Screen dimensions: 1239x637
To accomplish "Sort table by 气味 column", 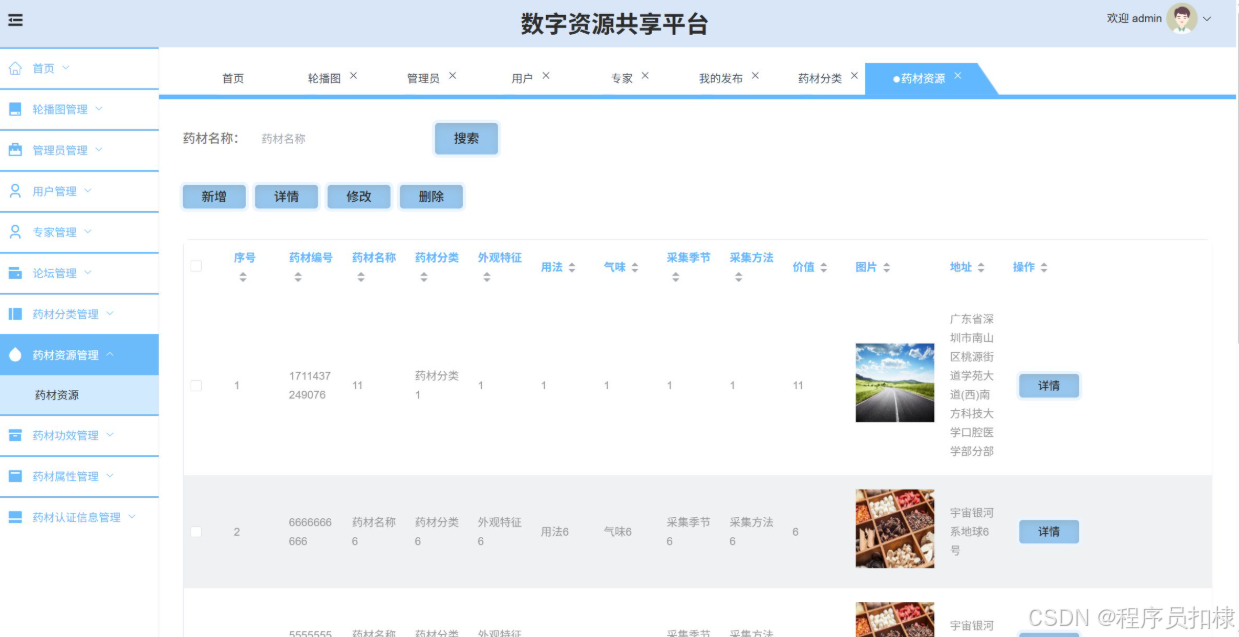I will pos(635,268).
